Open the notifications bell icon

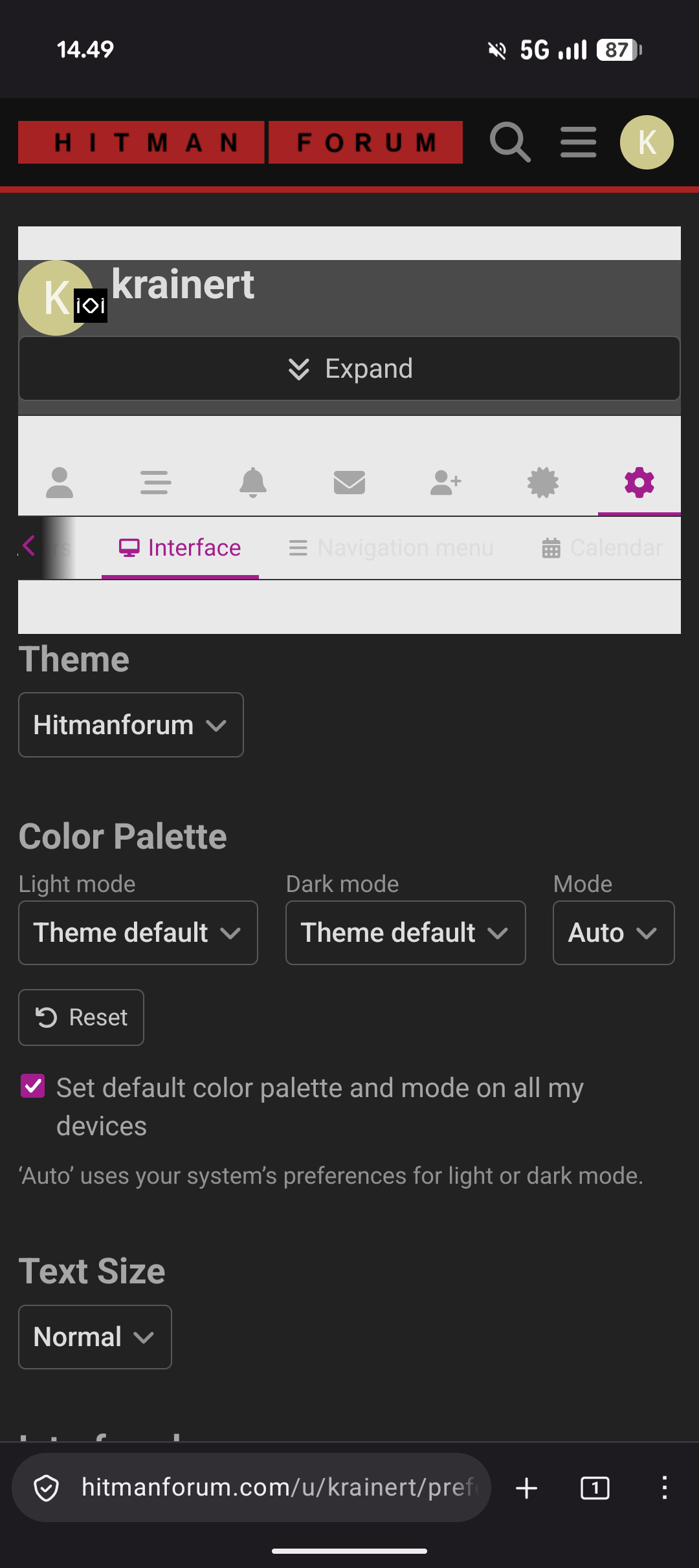[253, 483]
